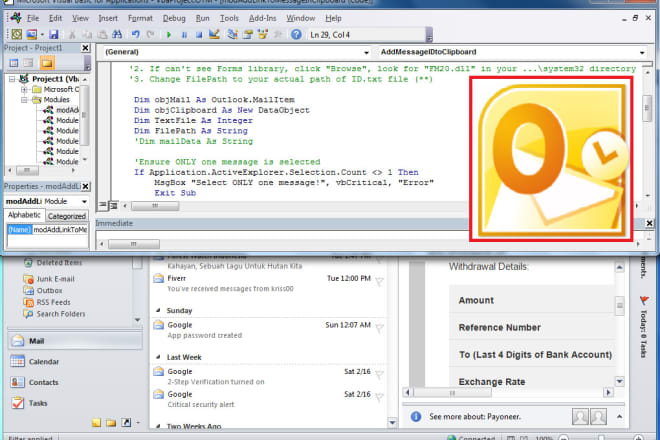660x440 pixels.
Task: Click the (Name) property value field
Action: click(60, 230)
